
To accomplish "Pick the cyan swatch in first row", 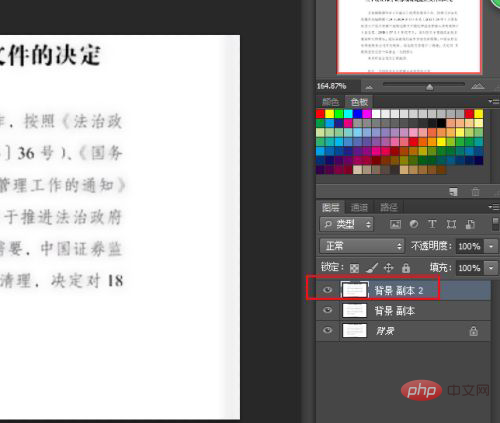I will click(x=348, y=114).
